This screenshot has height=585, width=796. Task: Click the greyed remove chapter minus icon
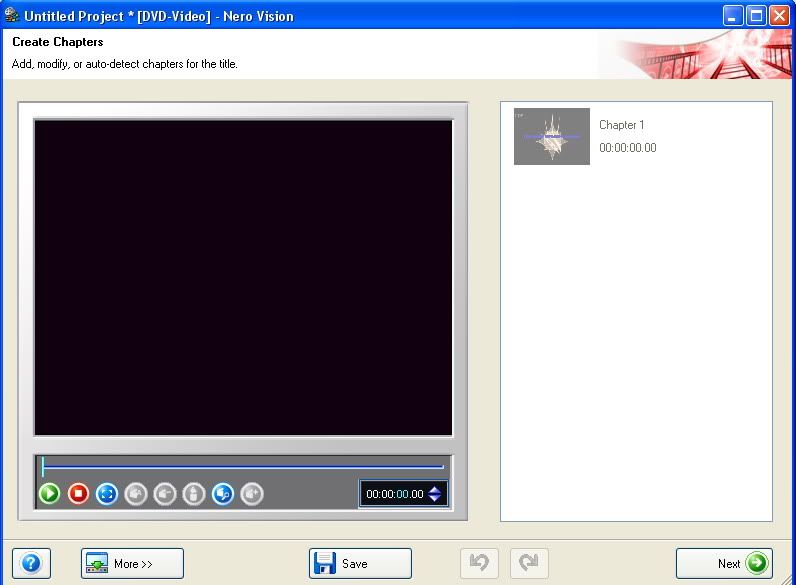(165, 494)
